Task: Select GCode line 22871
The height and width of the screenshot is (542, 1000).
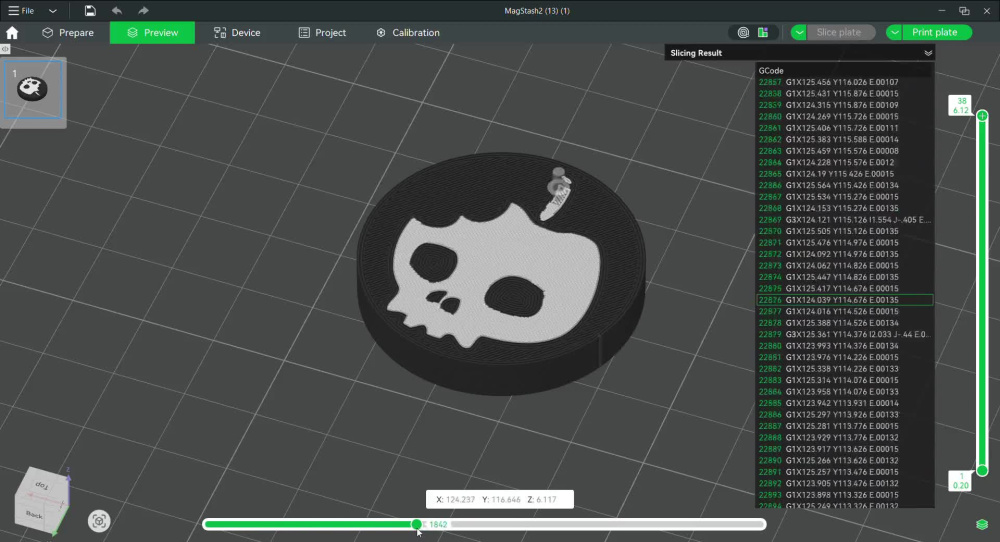Action: coord(844,243)
